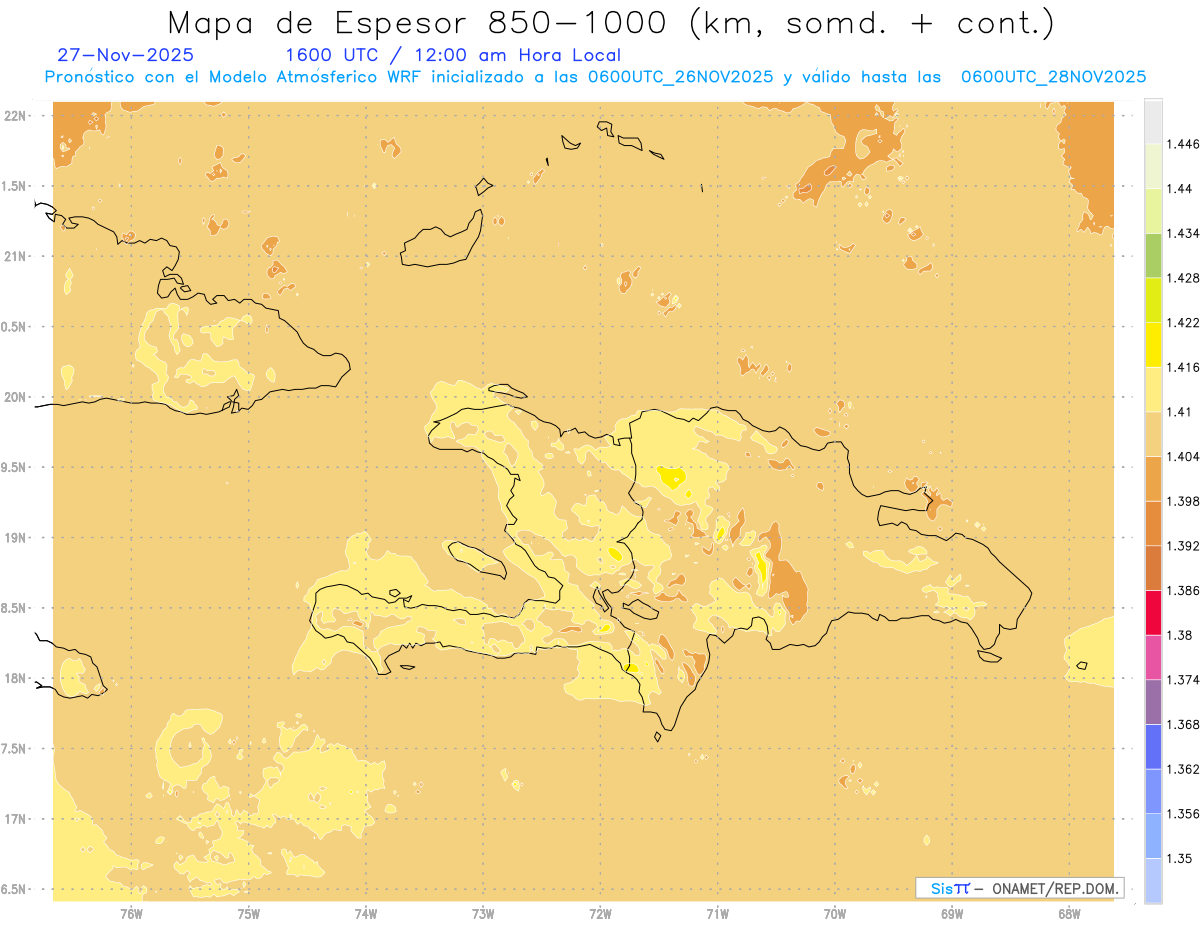Click the 21N latitude label
This screenshot has width=1200, height=927.
pyautogui.click(x=15, y=256)
